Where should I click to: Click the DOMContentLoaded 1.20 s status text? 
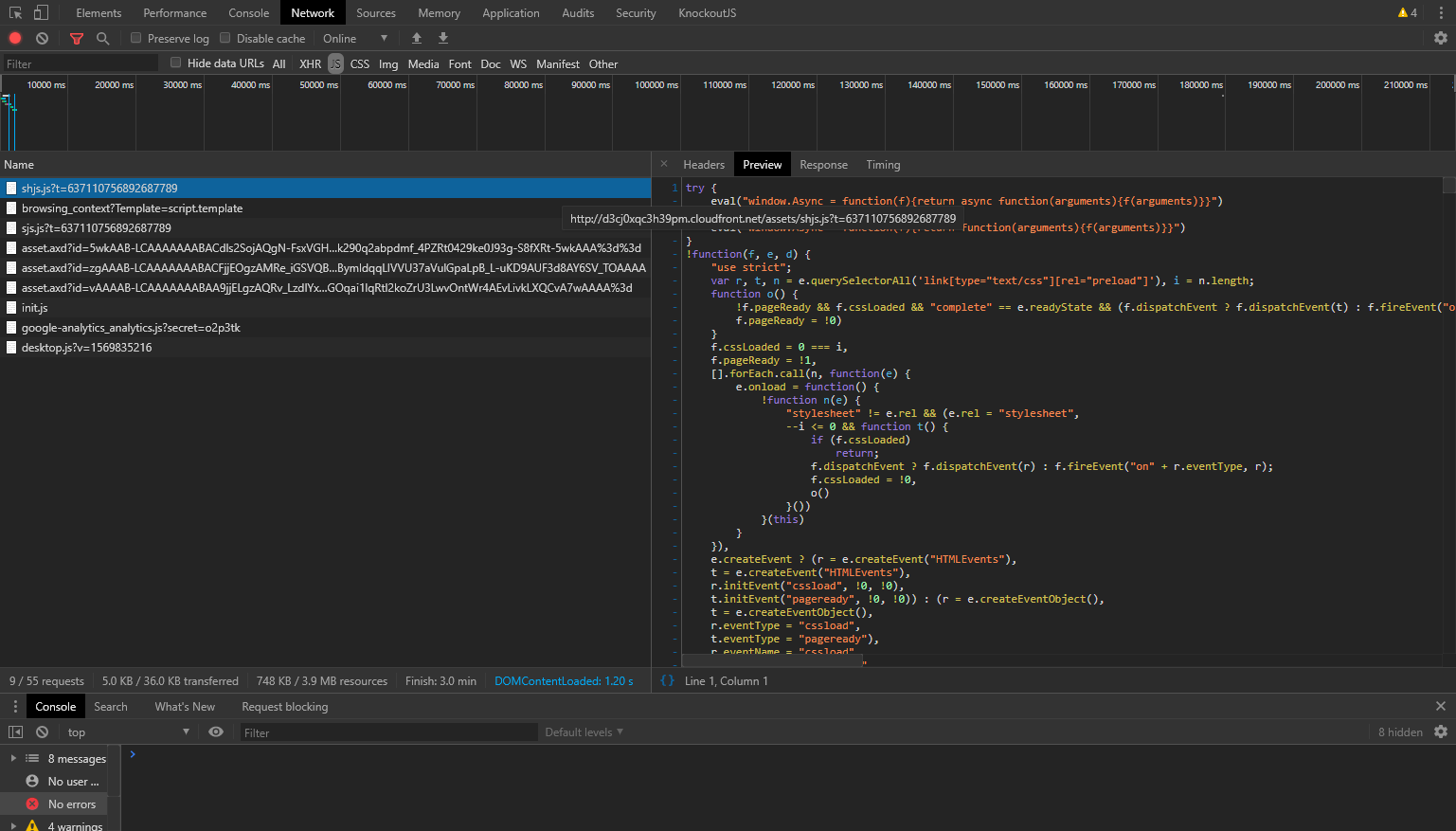tap(564, 680)
